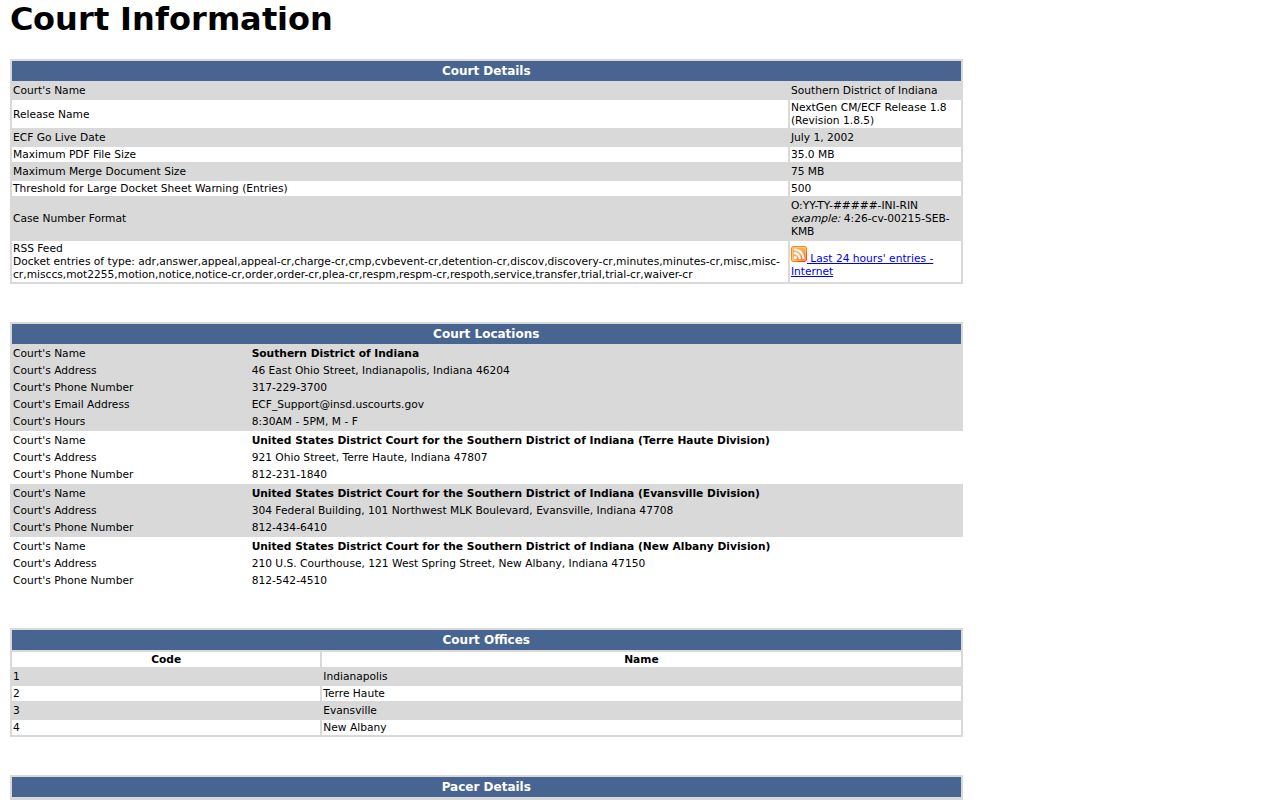
Task: Click the Court Offices section header
Action: coord(486,640)
